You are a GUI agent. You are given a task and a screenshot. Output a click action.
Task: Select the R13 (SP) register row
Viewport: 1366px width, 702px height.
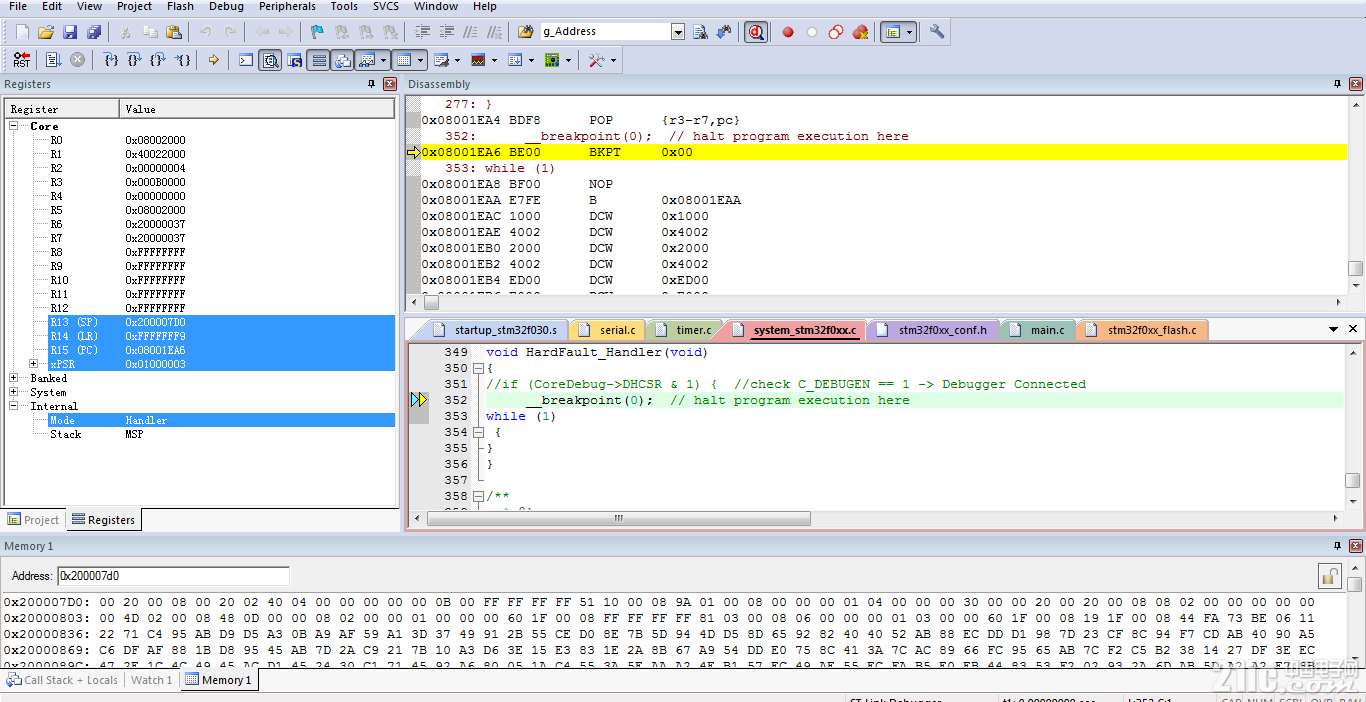[x=222, y=322]
